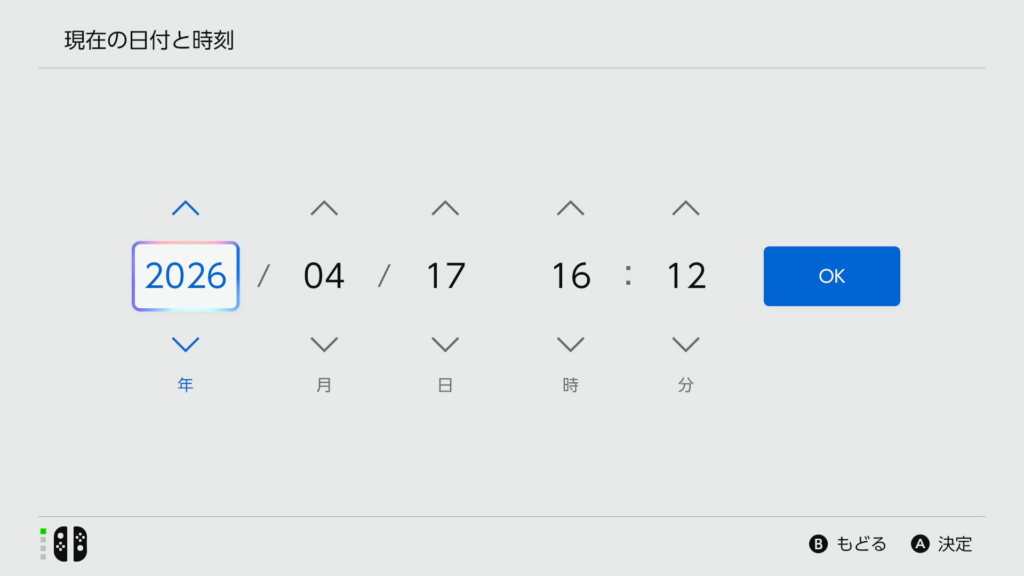Increase the minutes with the up chevron

[685, 208]
